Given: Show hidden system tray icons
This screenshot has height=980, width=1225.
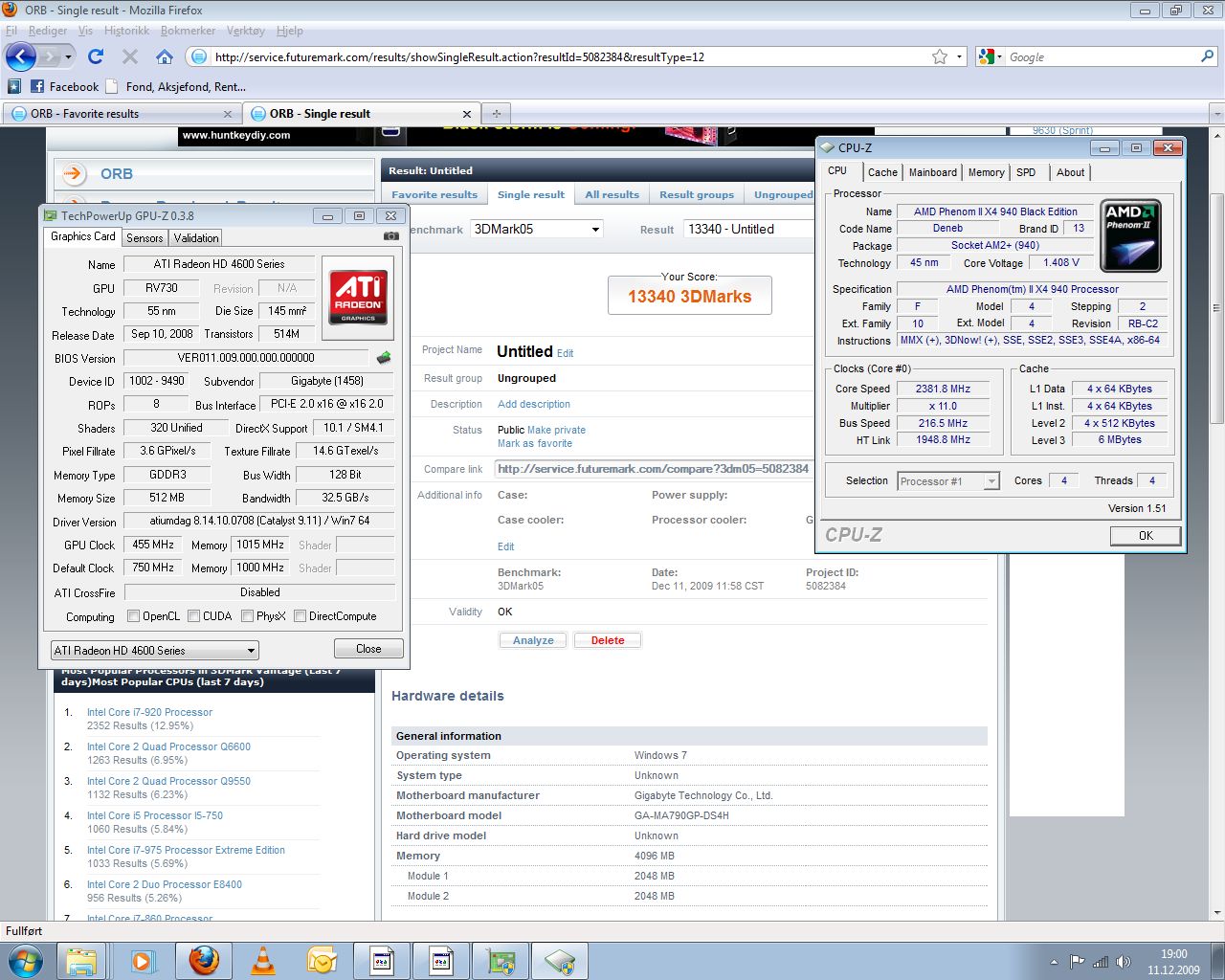Looking at the screenshot, I should point(1054,962).
